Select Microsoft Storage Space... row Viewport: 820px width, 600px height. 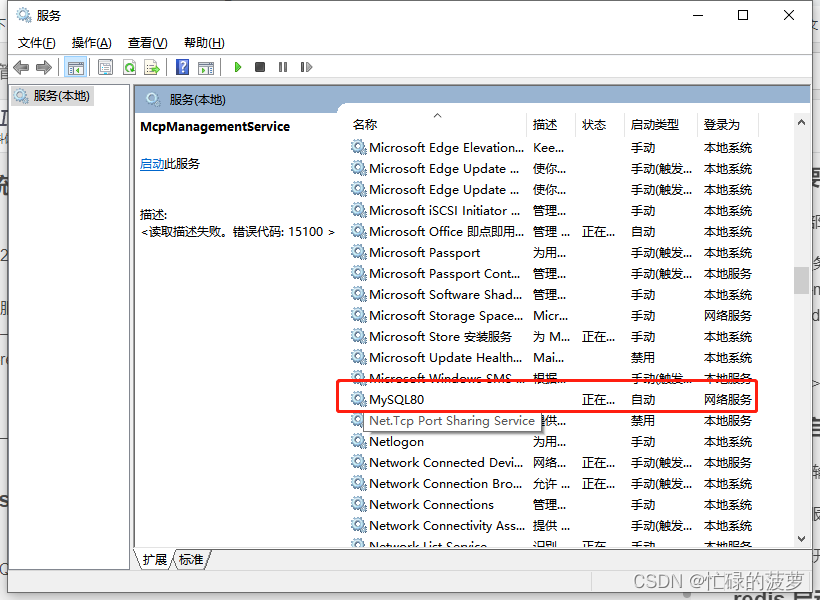click(552, 315)
